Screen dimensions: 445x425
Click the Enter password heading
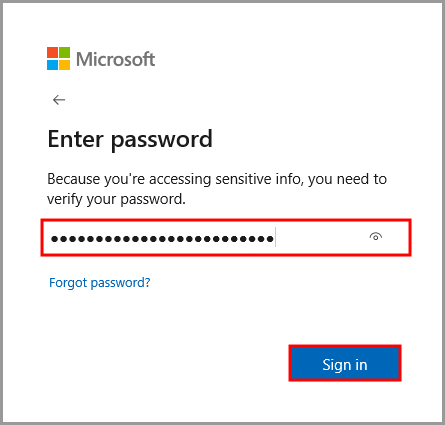[x=130, y=139]
